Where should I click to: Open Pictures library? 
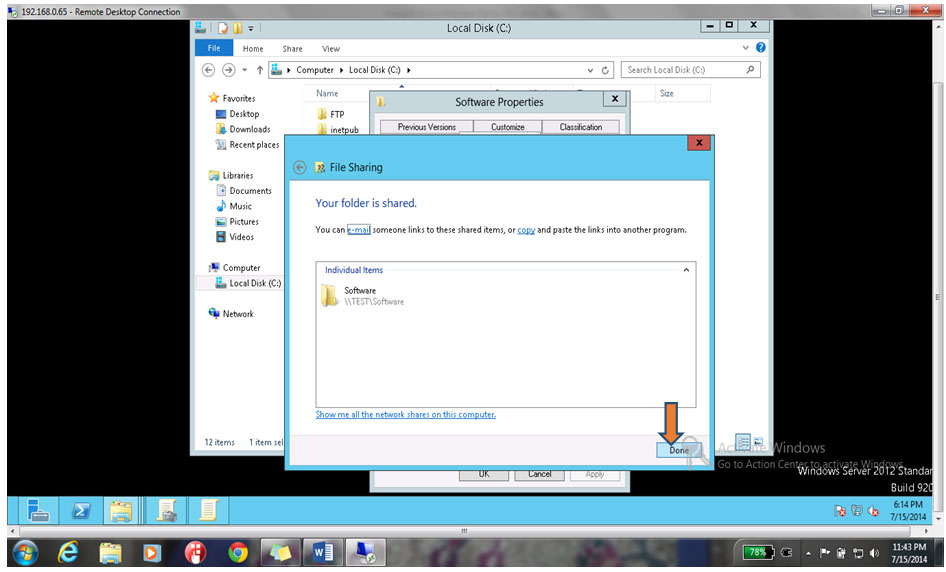coord(237,222)
